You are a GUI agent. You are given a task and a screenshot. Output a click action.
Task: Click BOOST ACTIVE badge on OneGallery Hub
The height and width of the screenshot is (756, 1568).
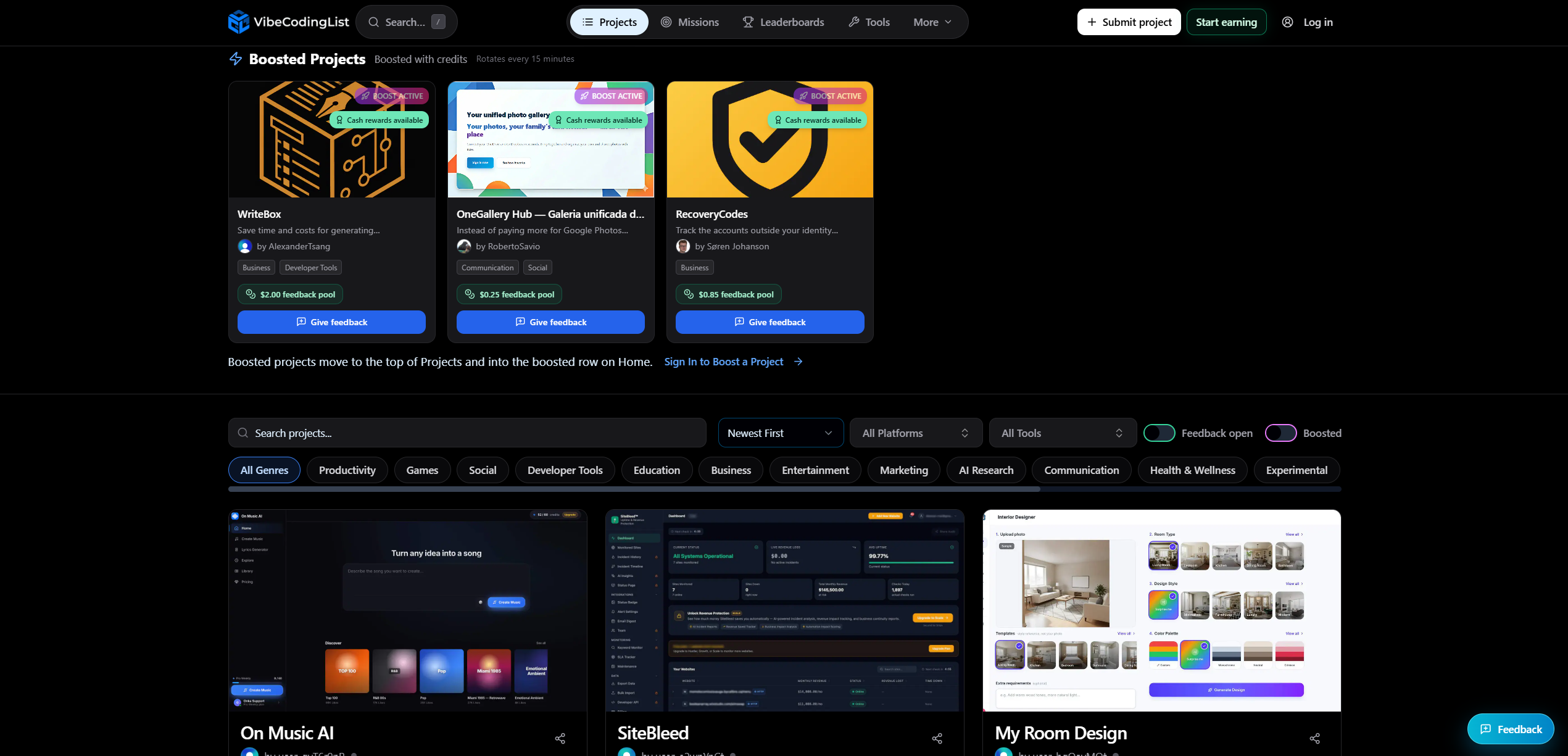[x=611, y=96]
